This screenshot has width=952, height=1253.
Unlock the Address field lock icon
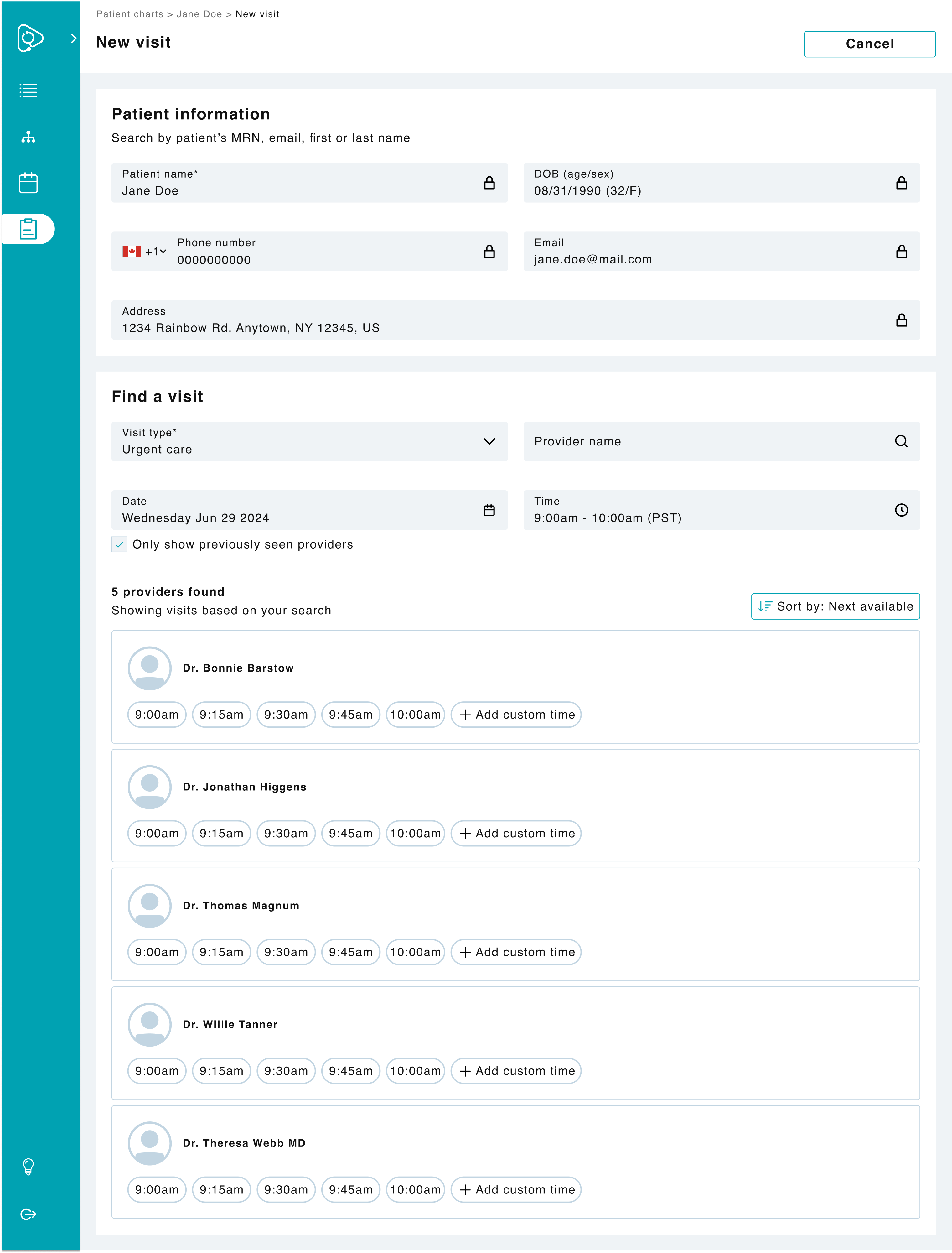click(901, 320)
